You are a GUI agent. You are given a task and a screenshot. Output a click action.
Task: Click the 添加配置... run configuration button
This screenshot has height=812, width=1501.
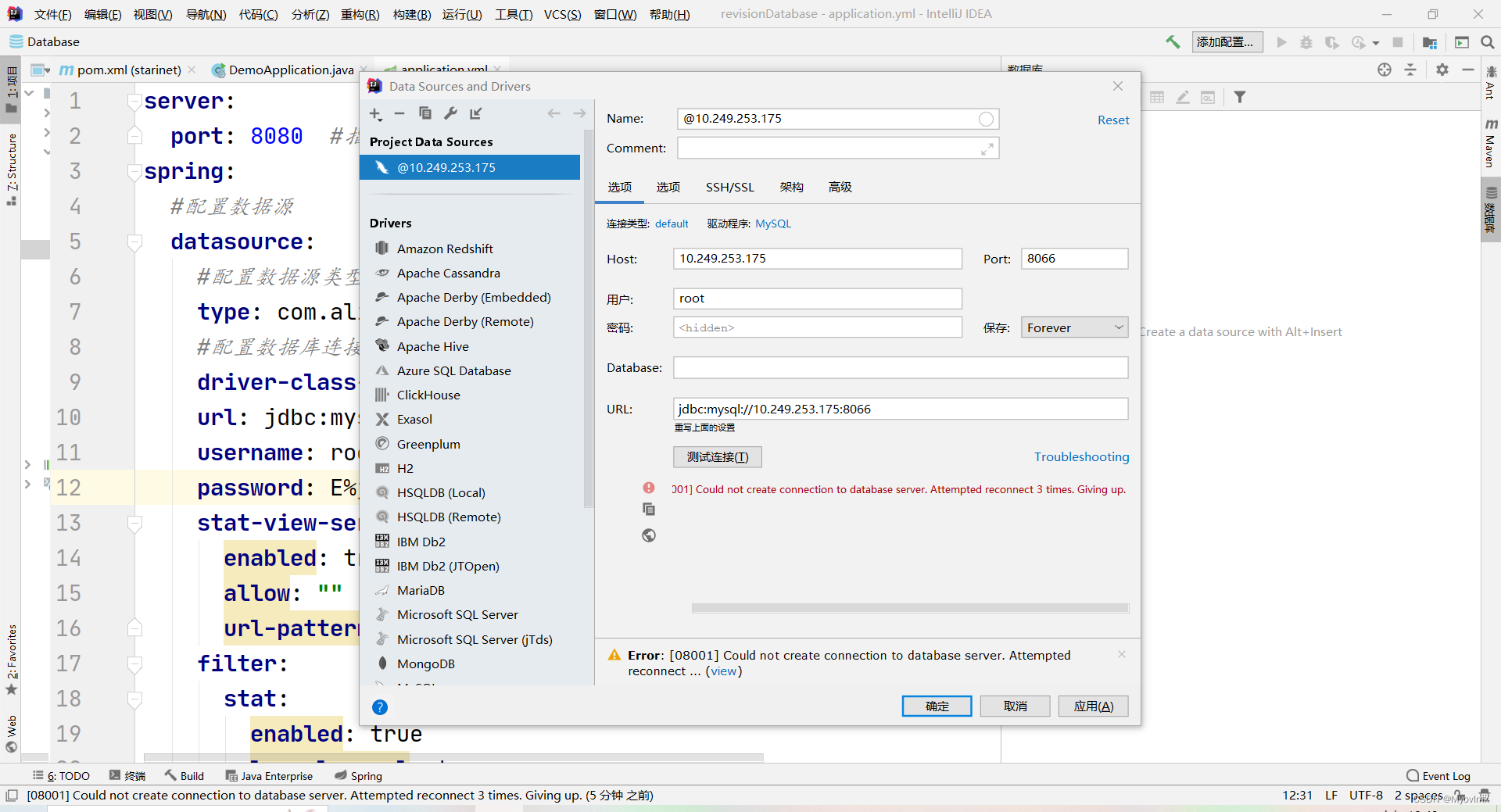1227,42
